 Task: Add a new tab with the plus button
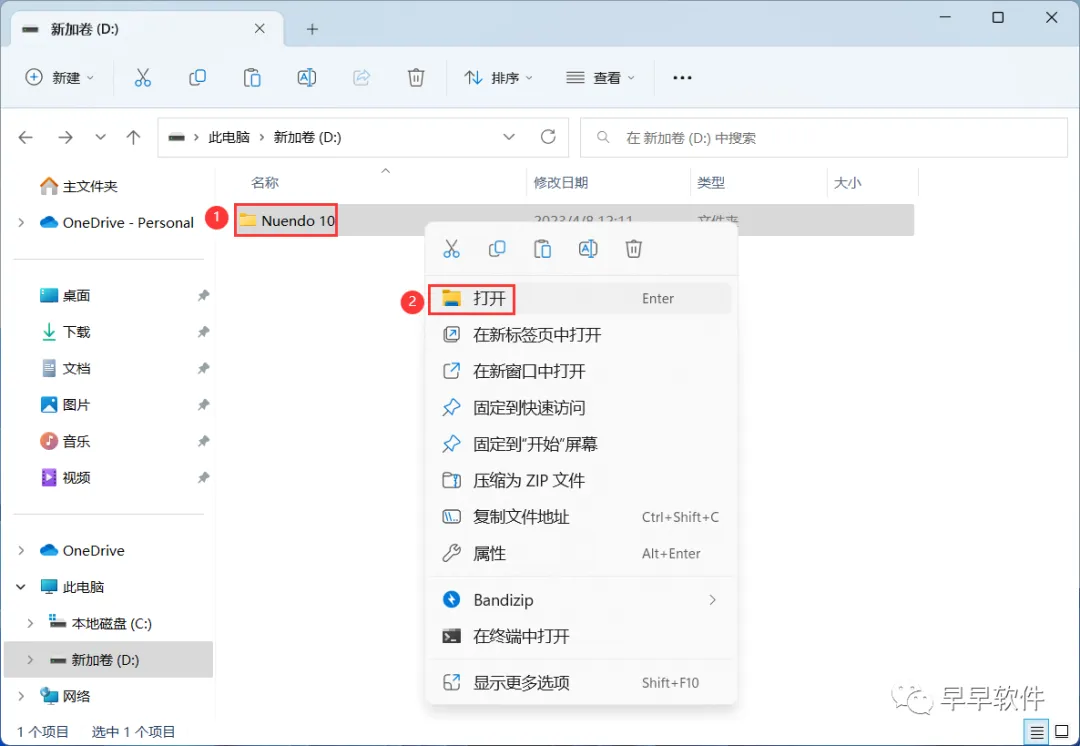(312, 29)
